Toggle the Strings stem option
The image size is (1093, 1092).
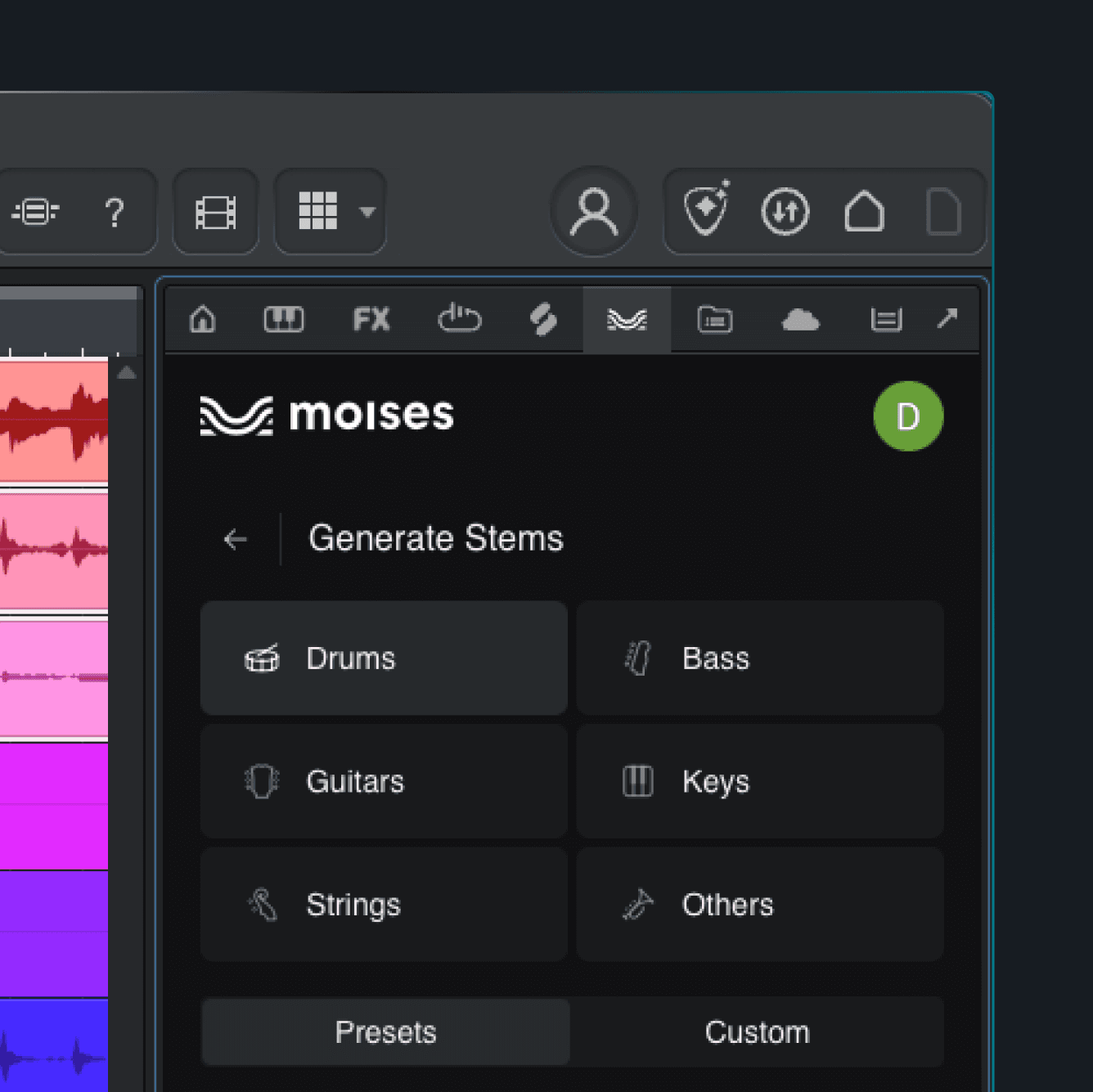point(384,904)
